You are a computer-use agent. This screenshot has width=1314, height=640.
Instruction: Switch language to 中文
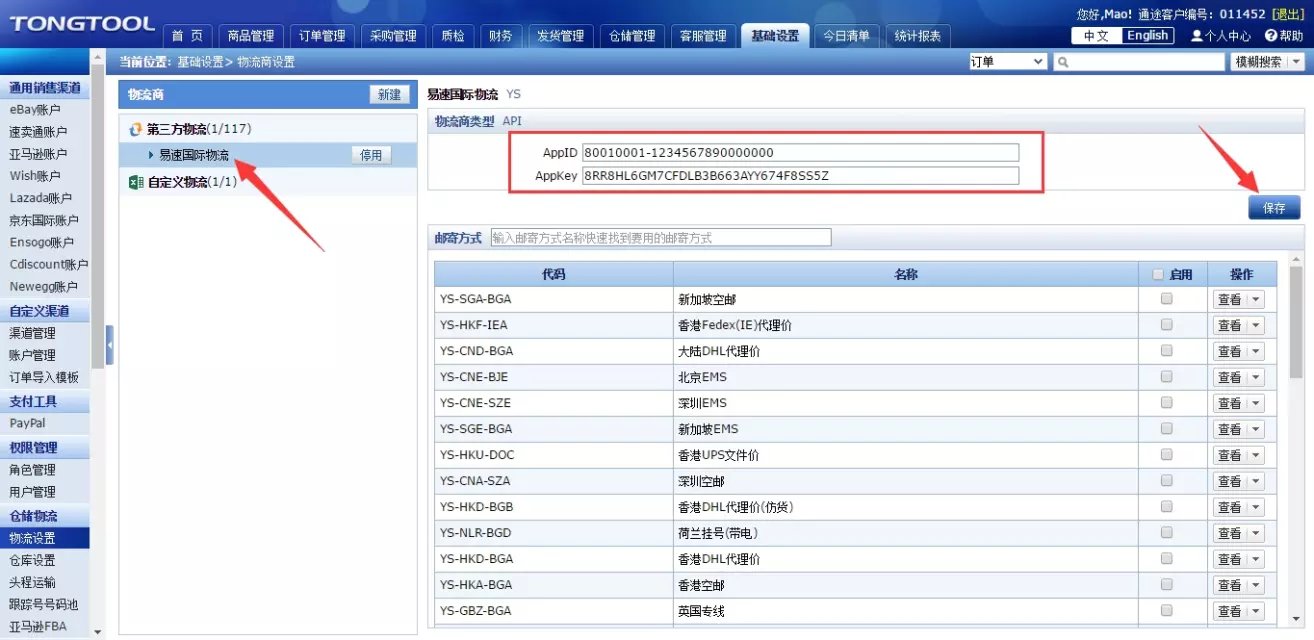[1096, 36]
